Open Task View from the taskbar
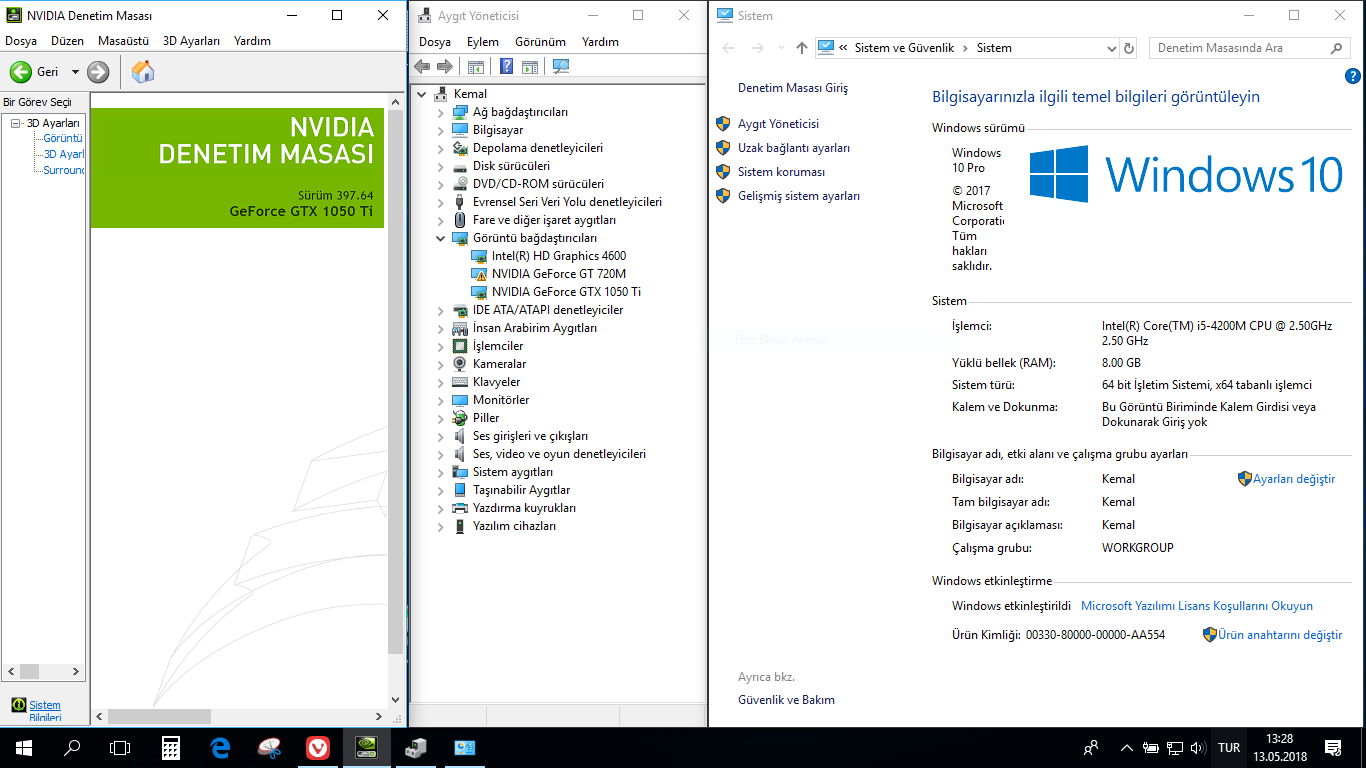 coord(120,747)
